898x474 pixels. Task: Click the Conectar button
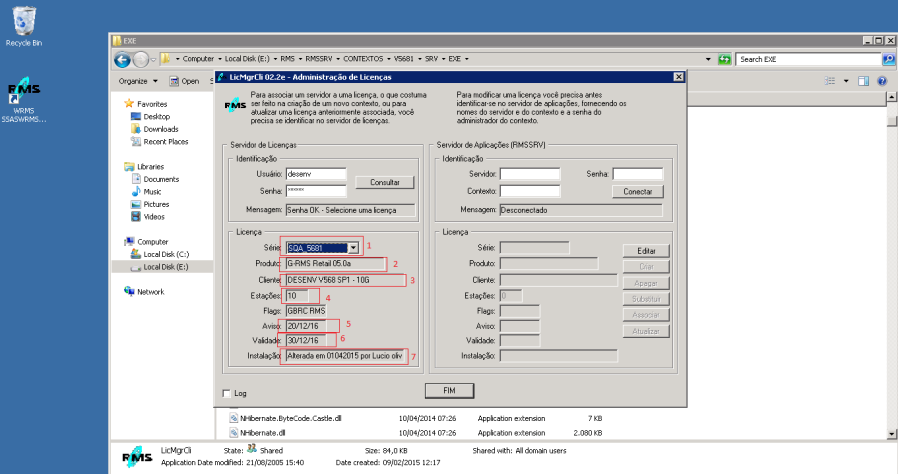tap(637, 192)
